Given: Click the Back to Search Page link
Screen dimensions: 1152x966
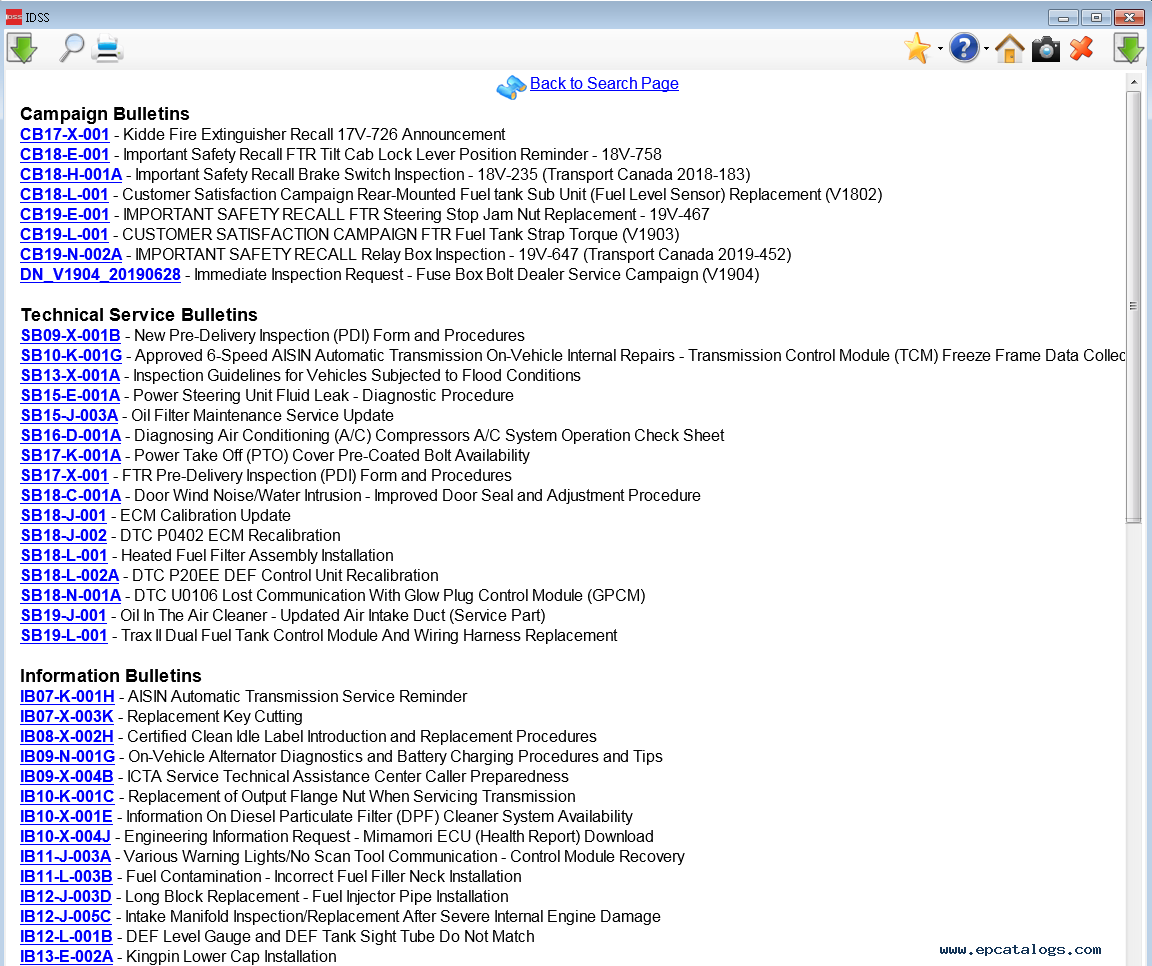Looking at the screenshot, I should pos(604,84).
